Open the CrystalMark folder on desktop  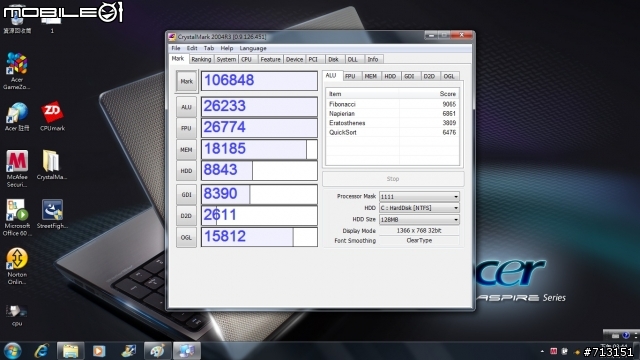coord(52,165)
